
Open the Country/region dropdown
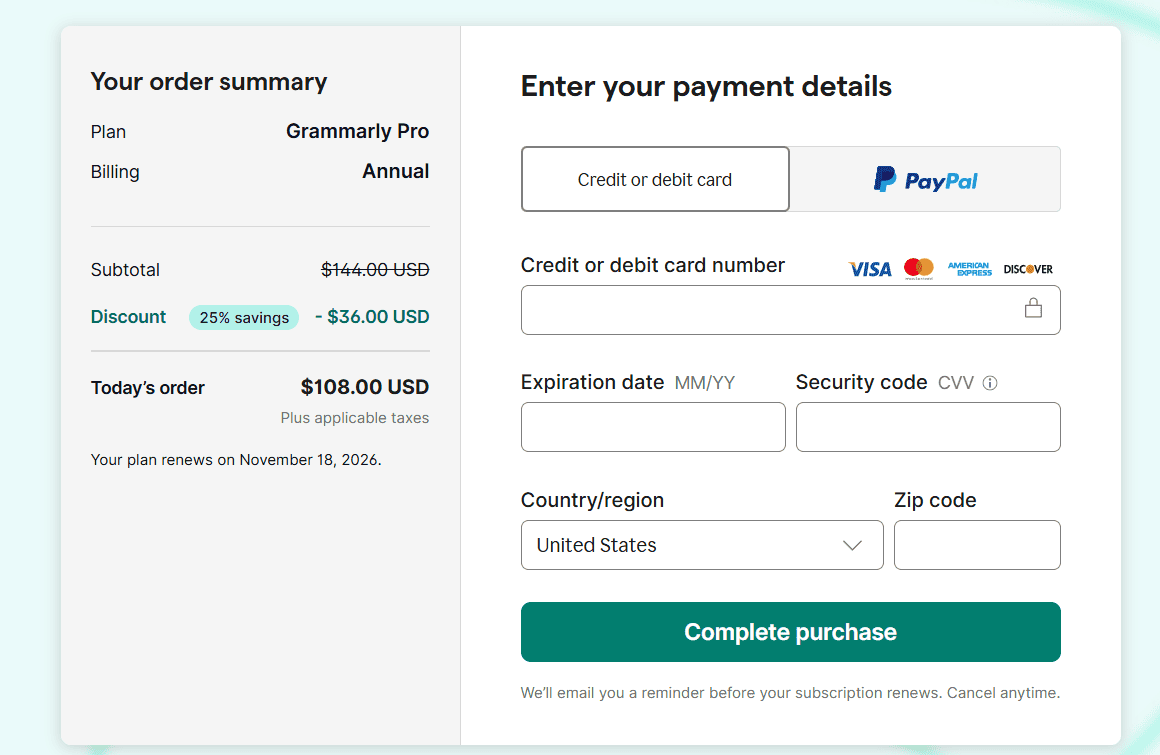[x=702, y=545]
